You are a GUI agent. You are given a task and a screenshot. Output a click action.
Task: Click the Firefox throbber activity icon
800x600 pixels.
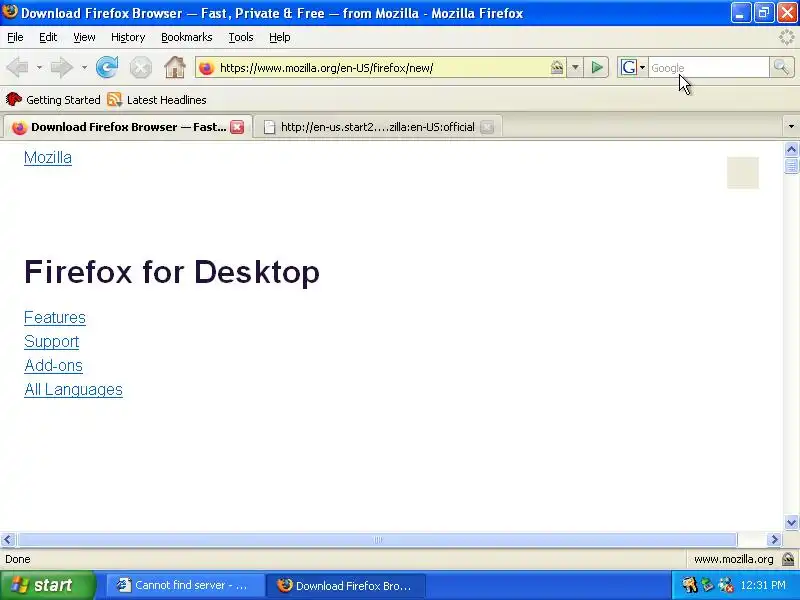tap(787, 37)
